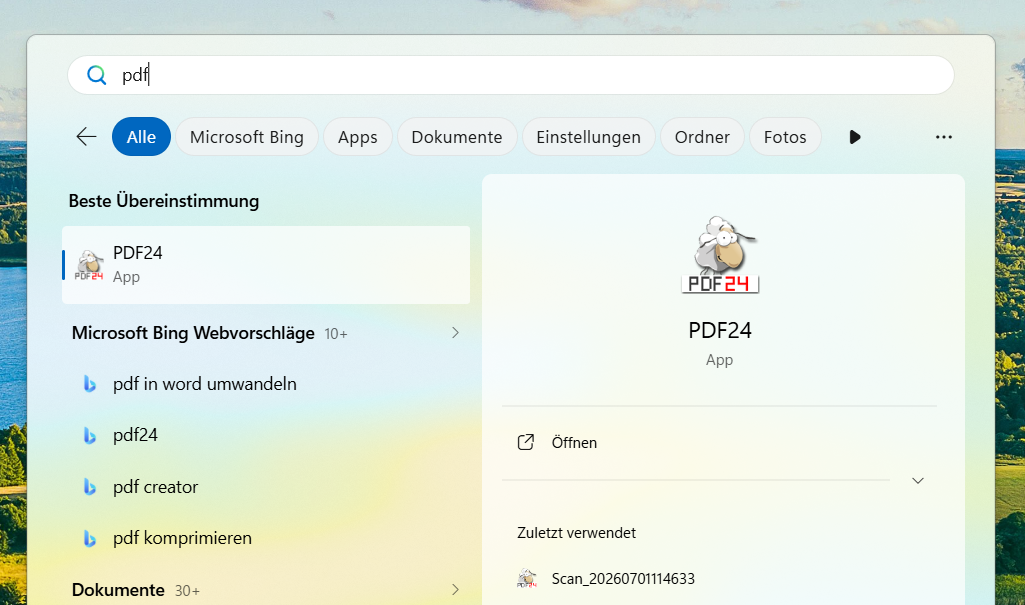Switch to the Dokumente filter

tap(457, 137)
